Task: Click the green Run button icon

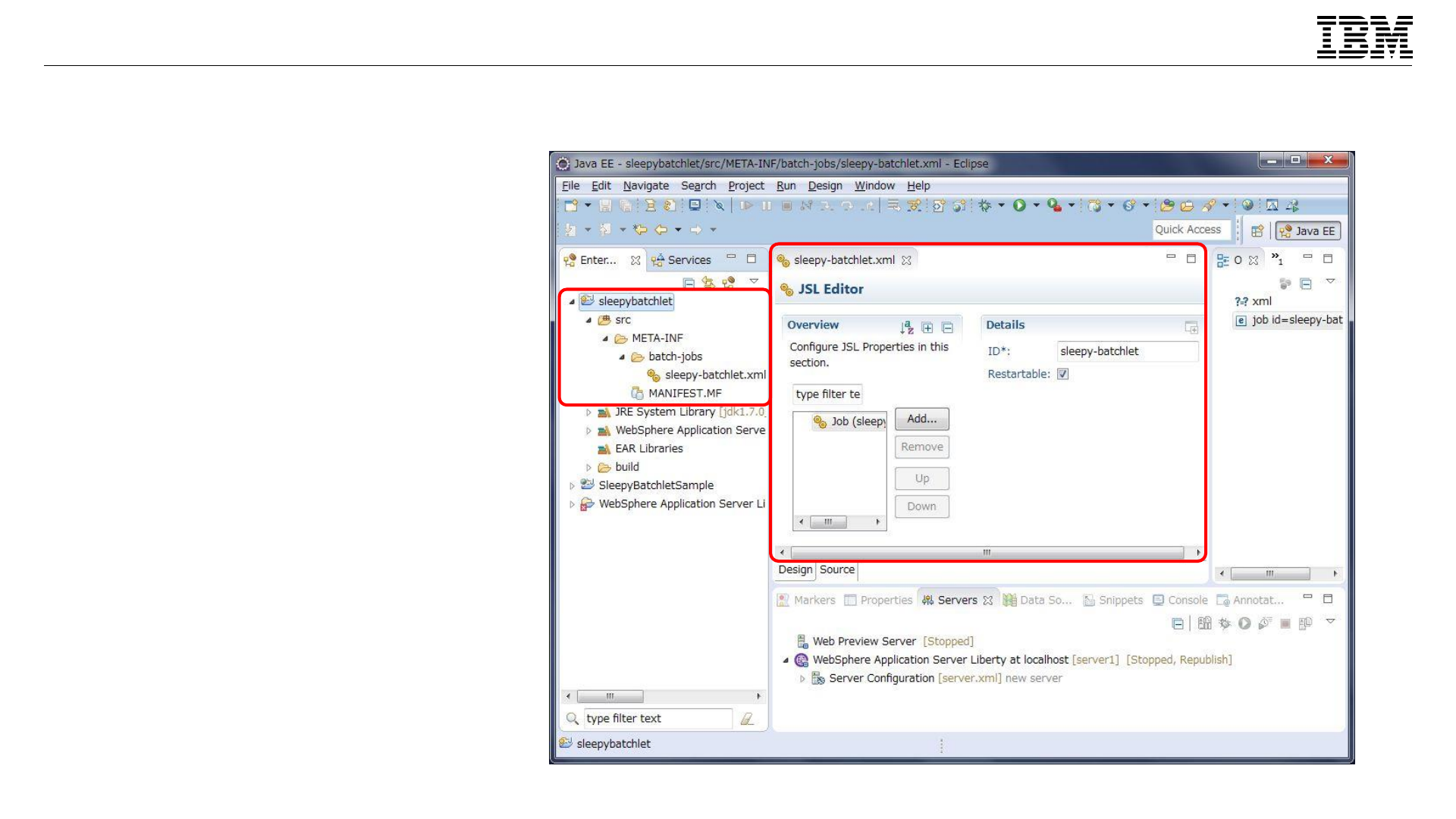Action: tap(1019, 206)
